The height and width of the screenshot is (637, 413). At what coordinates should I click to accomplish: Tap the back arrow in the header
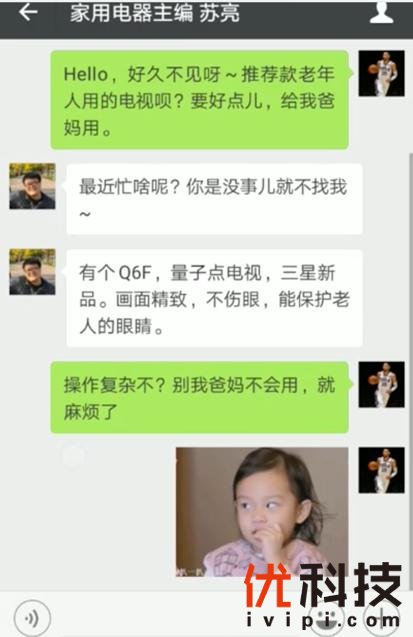[x=28, y=12]
